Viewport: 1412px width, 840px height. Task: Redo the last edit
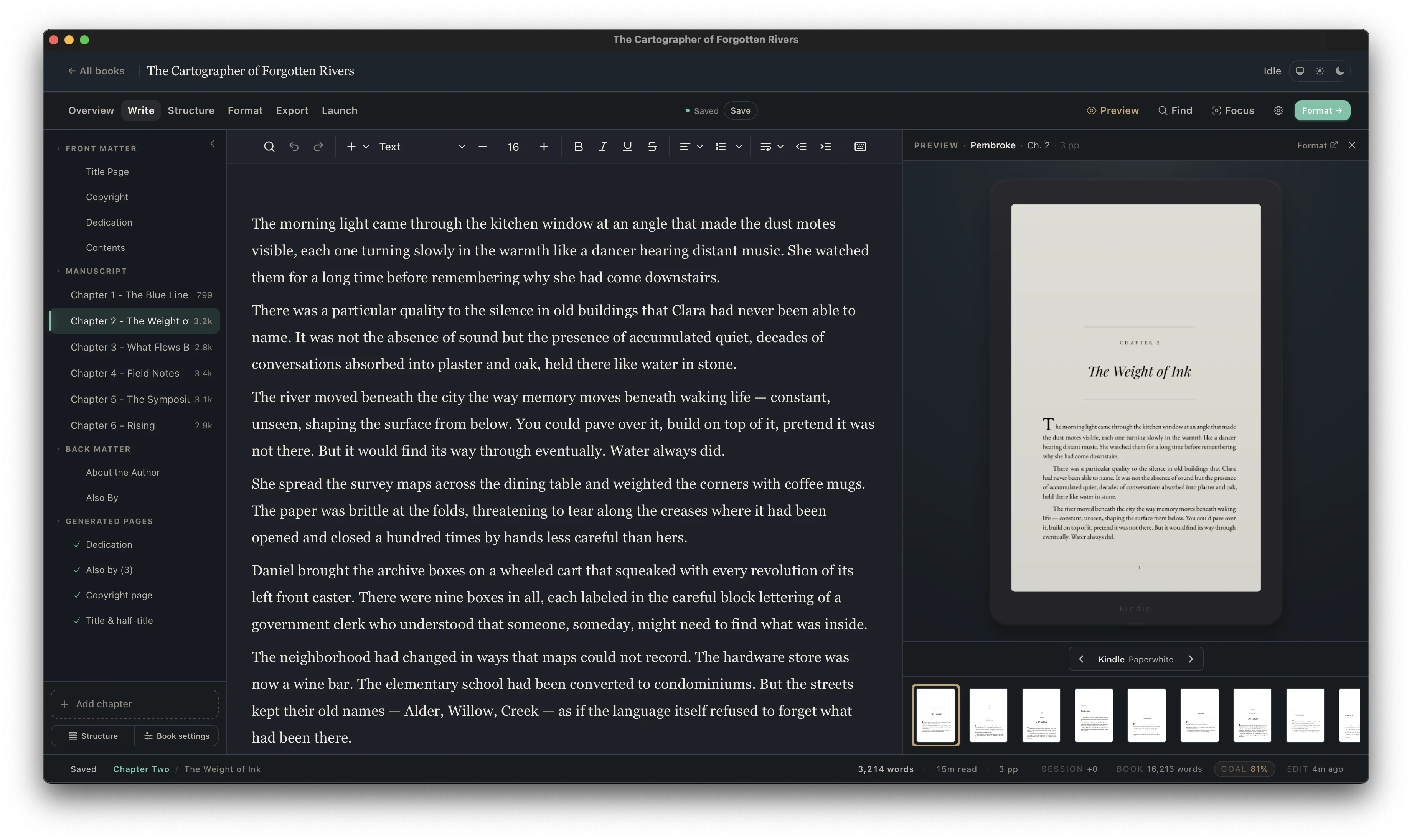[x=318, y=146]
